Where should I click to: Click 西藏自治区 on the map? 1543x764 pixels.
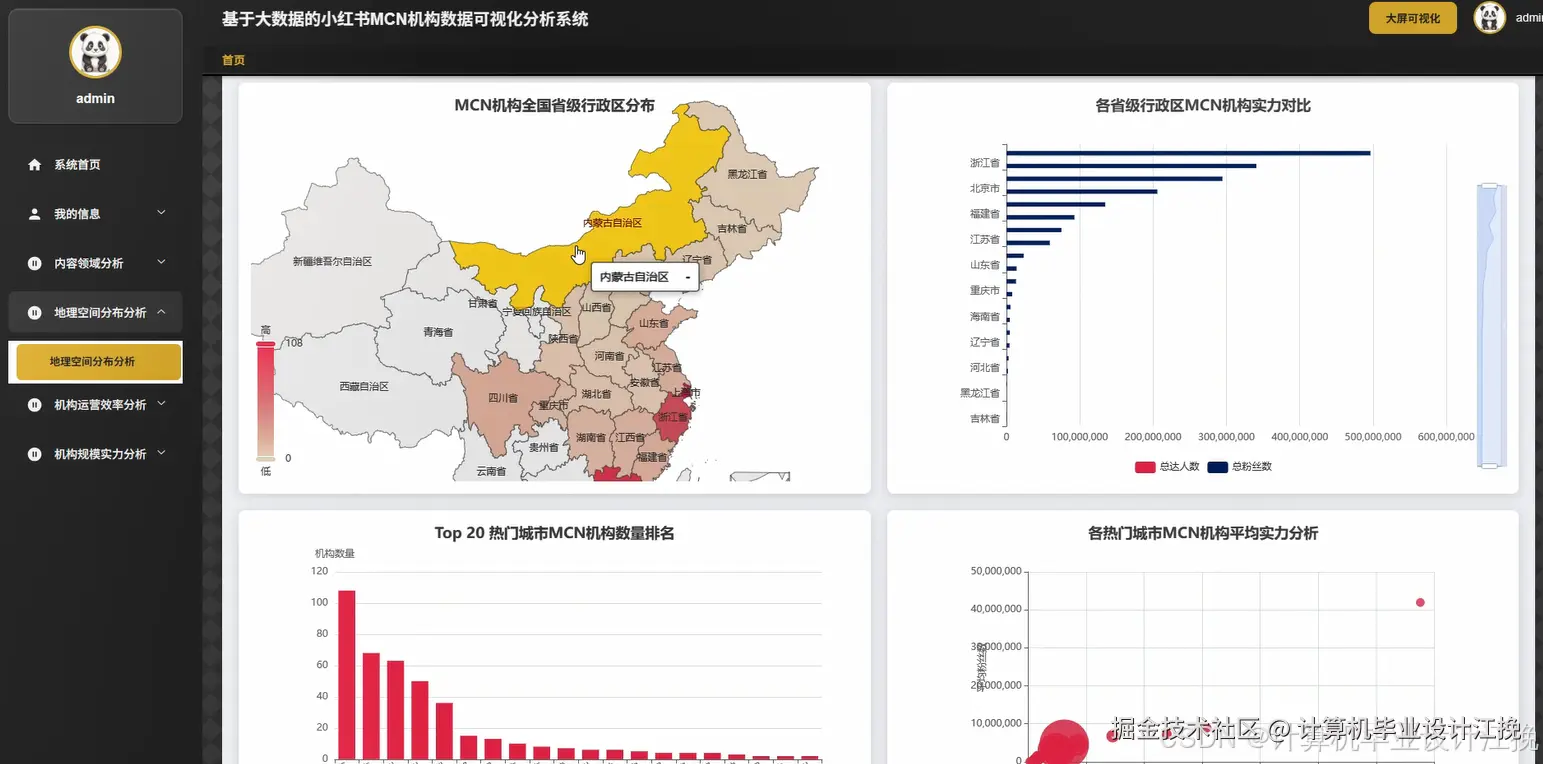tap(364, 386)
